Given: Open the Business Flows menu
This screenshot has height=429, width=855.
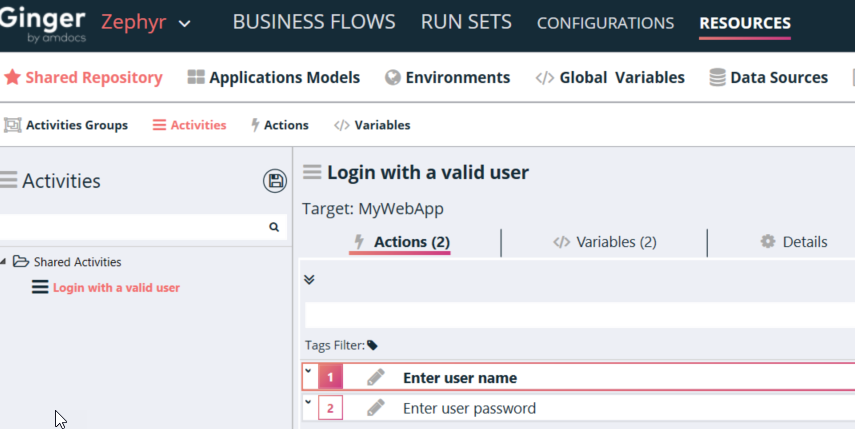Looking at the screenshot, I should (x=313, y=22).
